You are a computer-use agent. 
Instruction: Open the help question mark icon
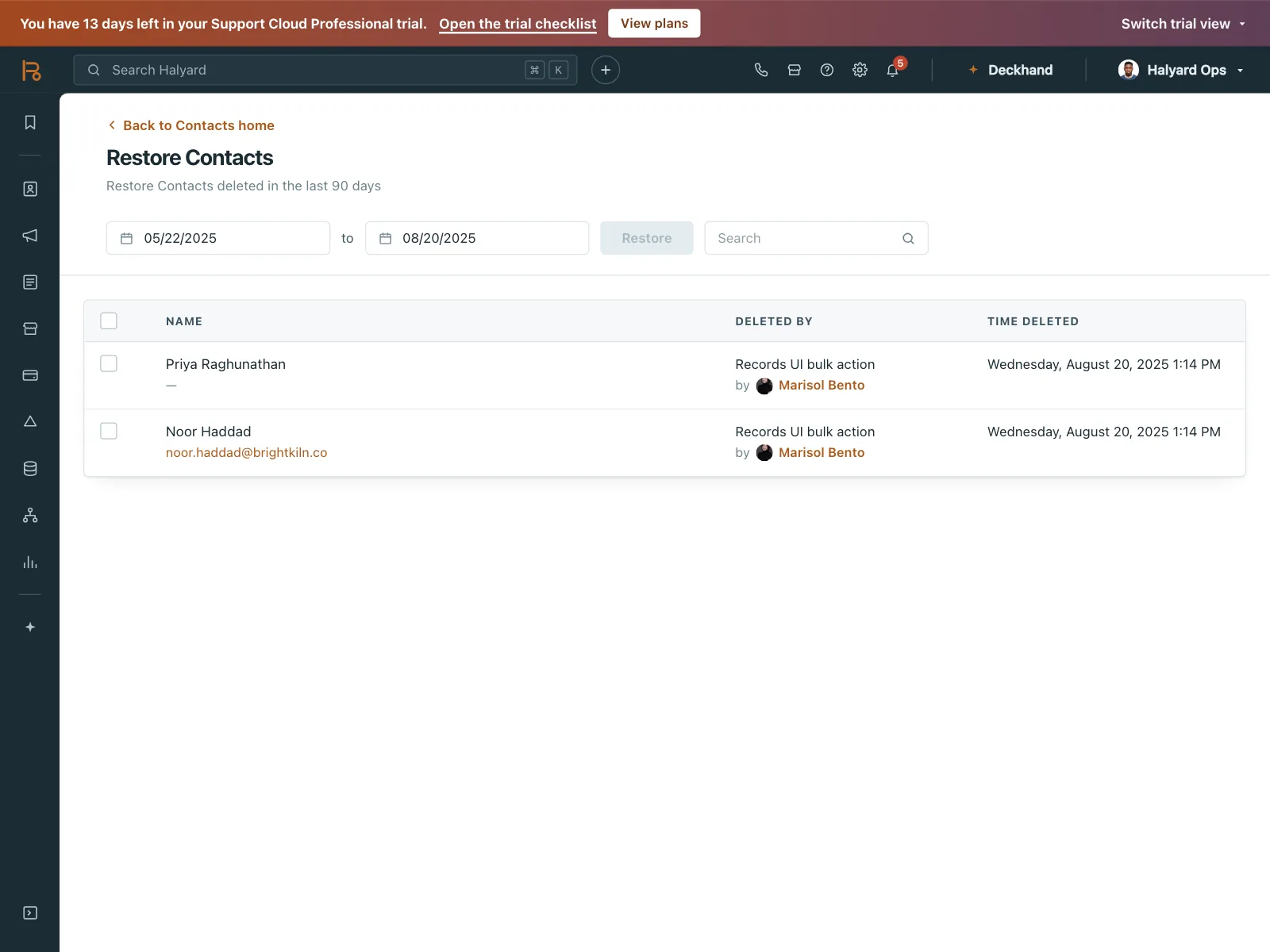click(x=827, y=70)
